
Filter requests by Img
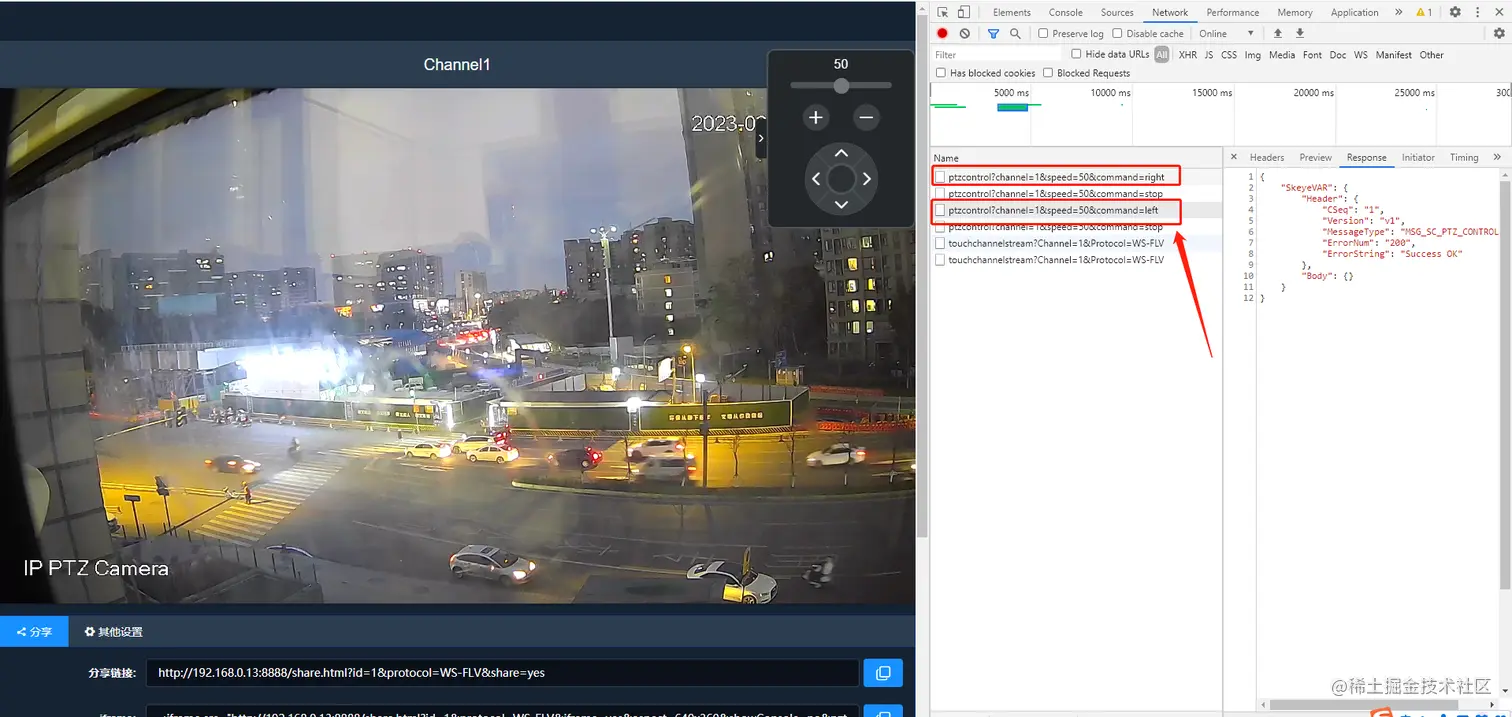(1252, 55)
